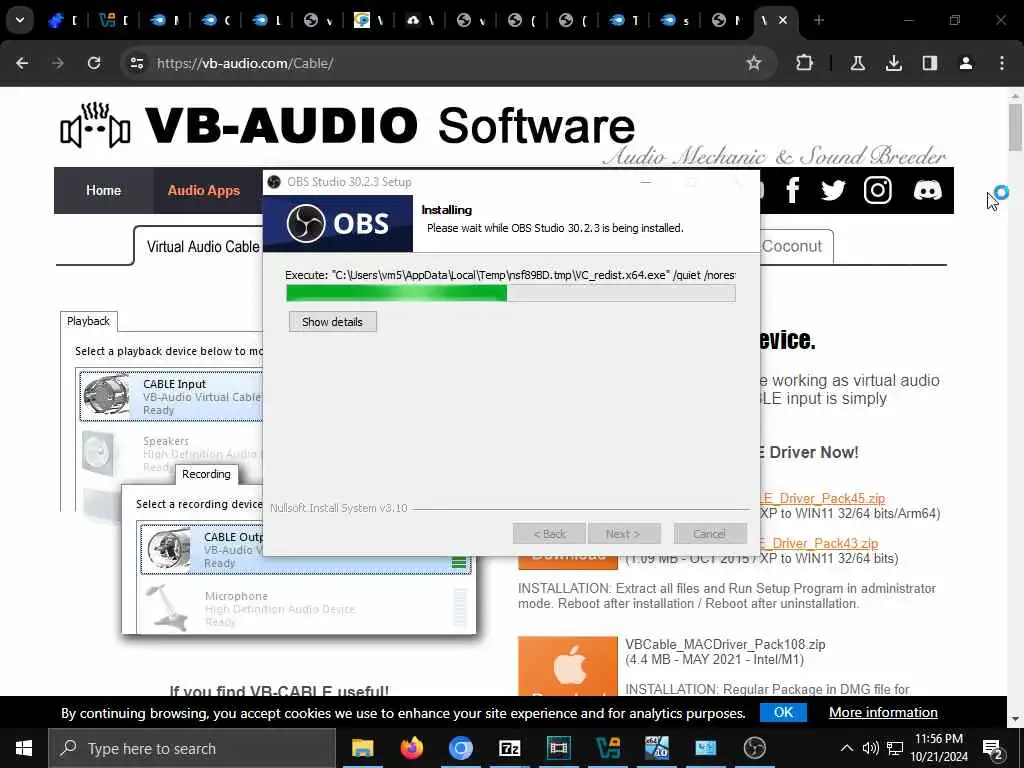Switch to the second browser tab

click(x=114, y=20)
